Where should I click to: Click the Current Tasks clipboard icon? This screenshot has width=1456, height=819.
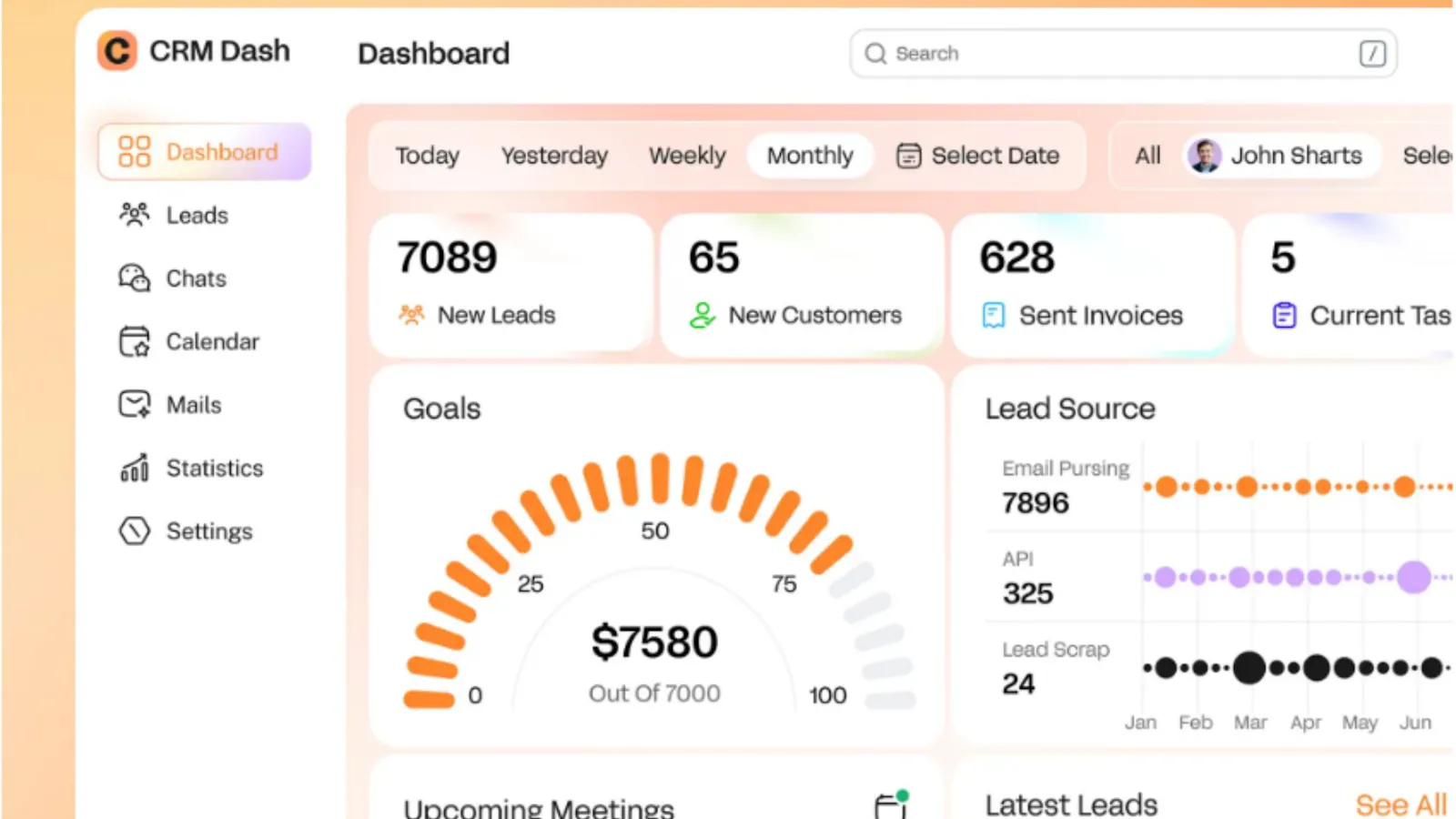tap(1284, 315)
